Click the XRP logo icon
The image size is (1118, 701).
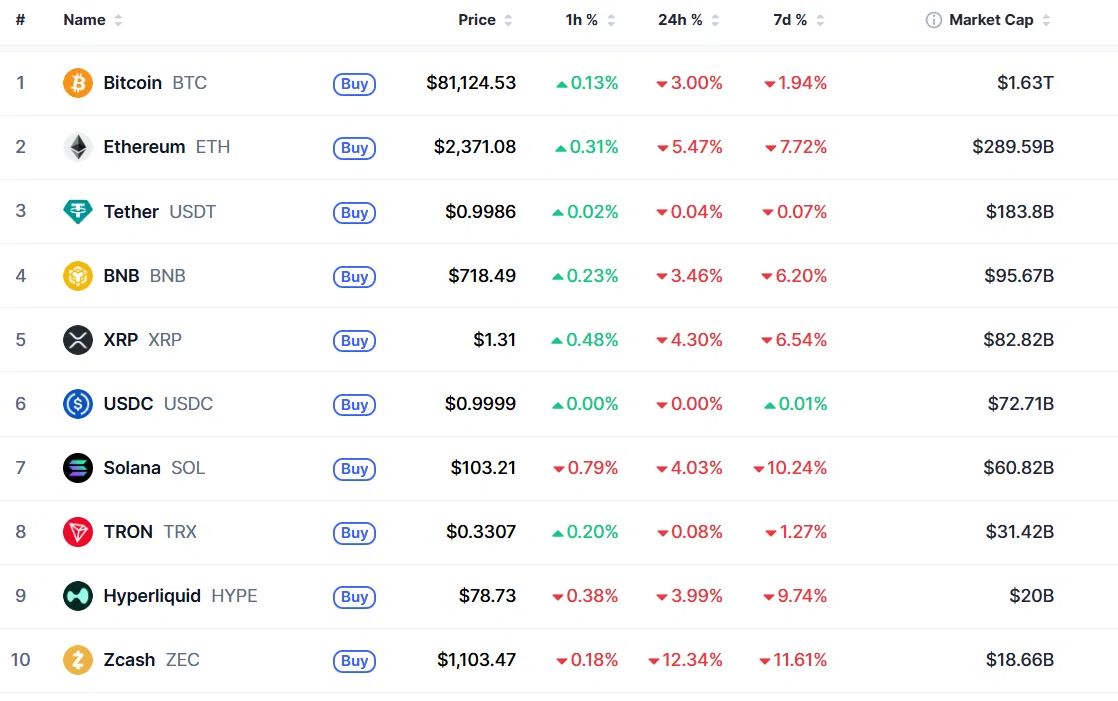78,339
